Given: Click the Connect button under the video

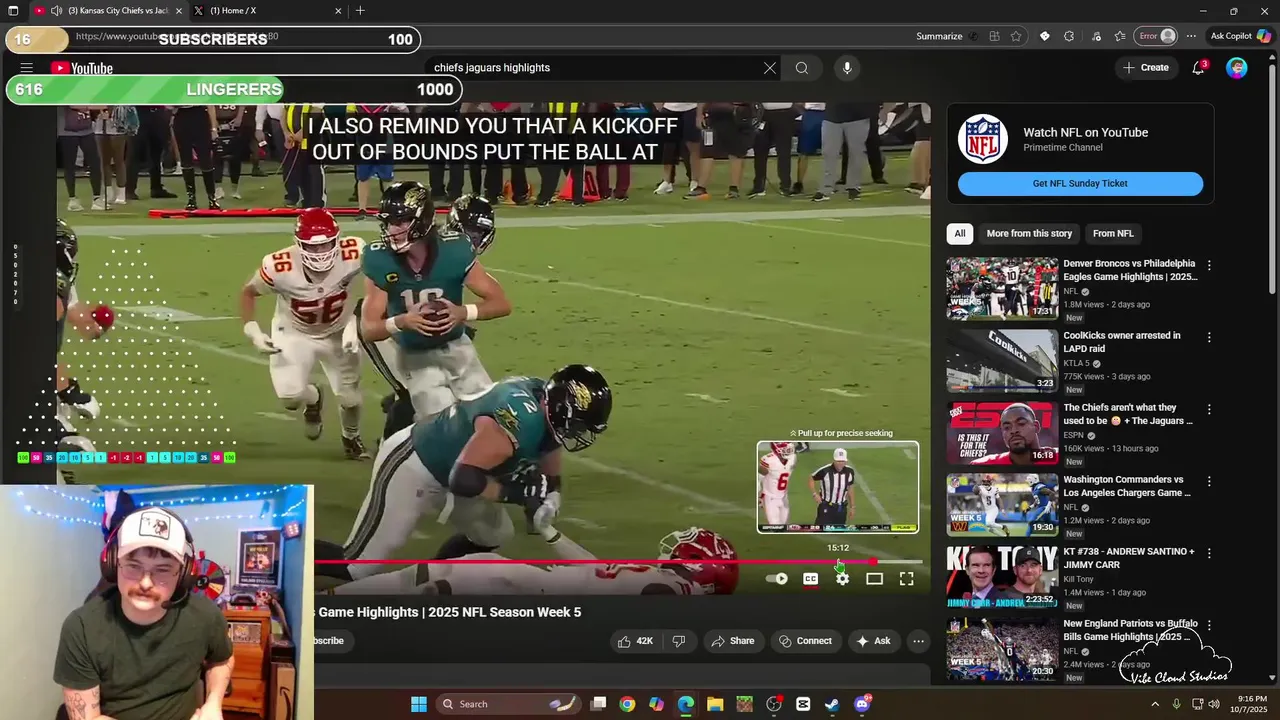Looking at the screenshot, I should (805, 641).
